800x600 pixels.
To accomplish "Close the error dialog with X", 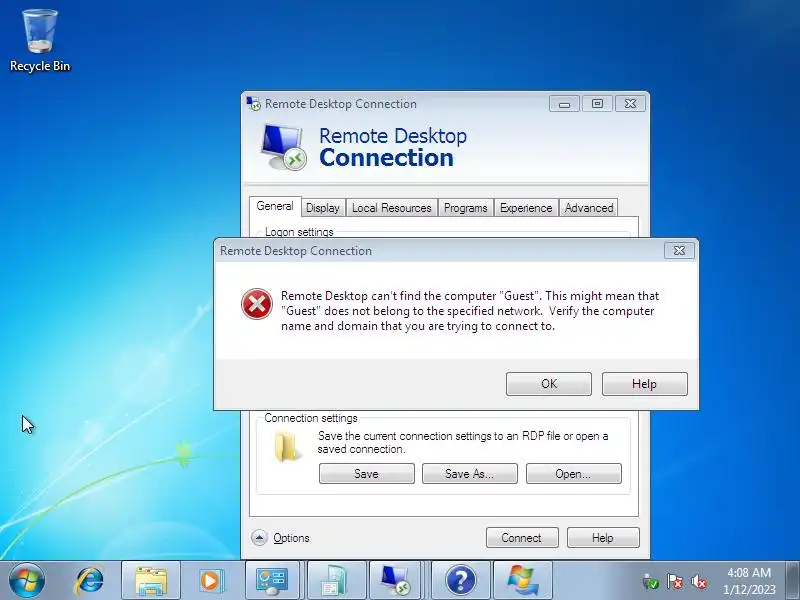I will [679, 251].
